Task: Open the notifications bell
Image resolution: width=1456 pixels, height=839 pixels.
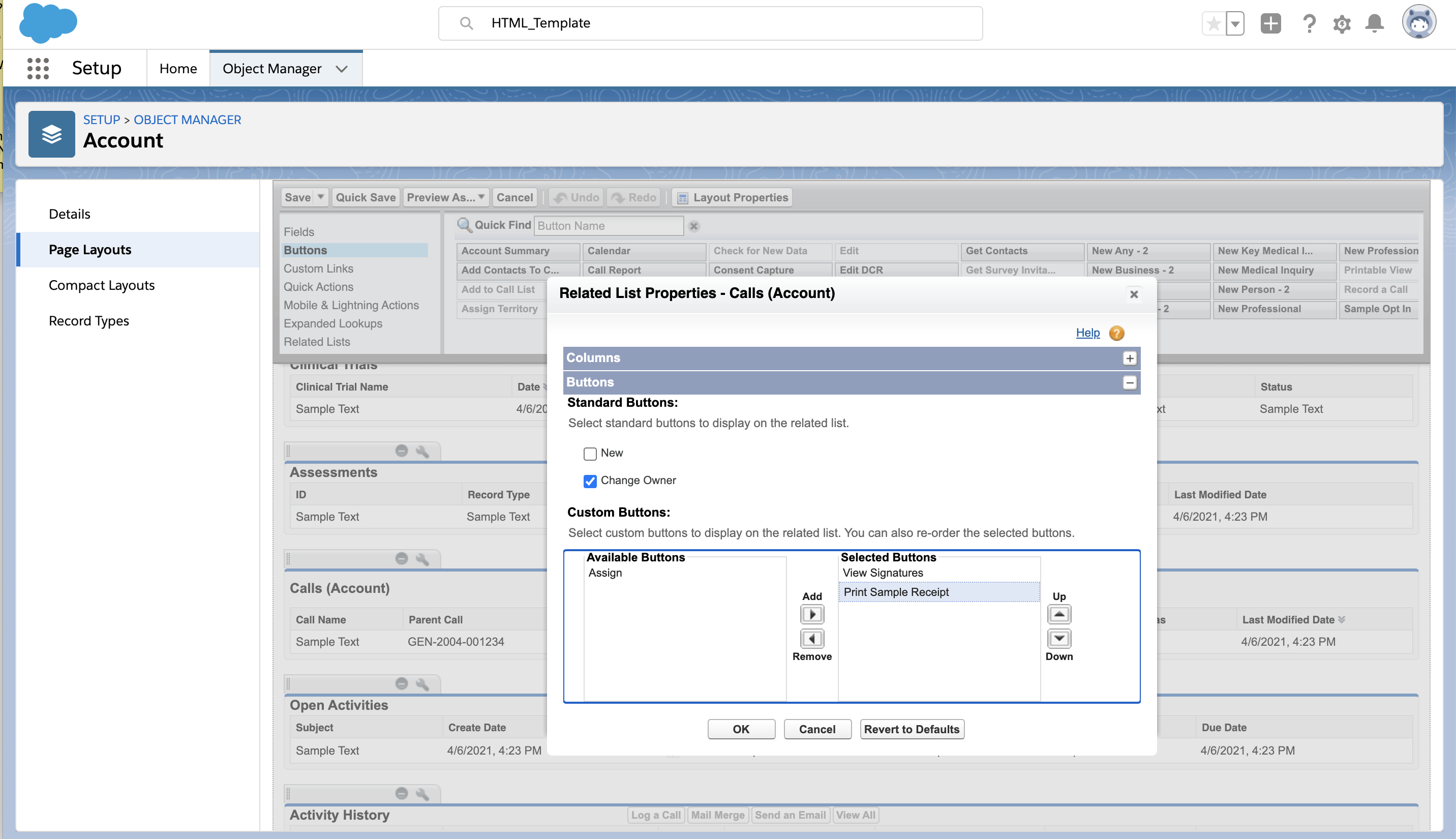Action: (x=1374, y=23)
